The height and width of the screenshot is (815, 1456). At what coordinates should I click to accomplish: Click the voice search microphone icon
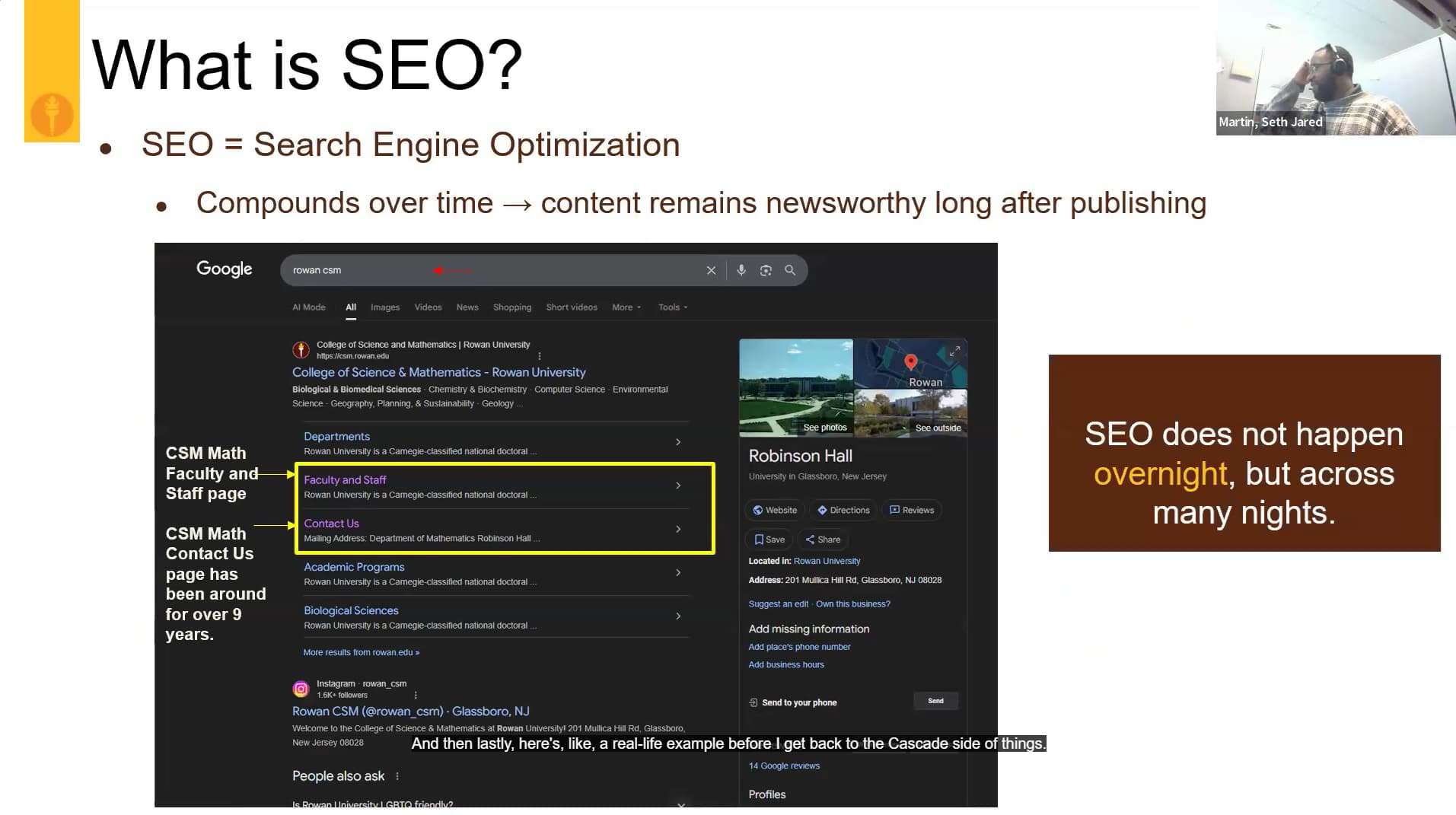741,270
